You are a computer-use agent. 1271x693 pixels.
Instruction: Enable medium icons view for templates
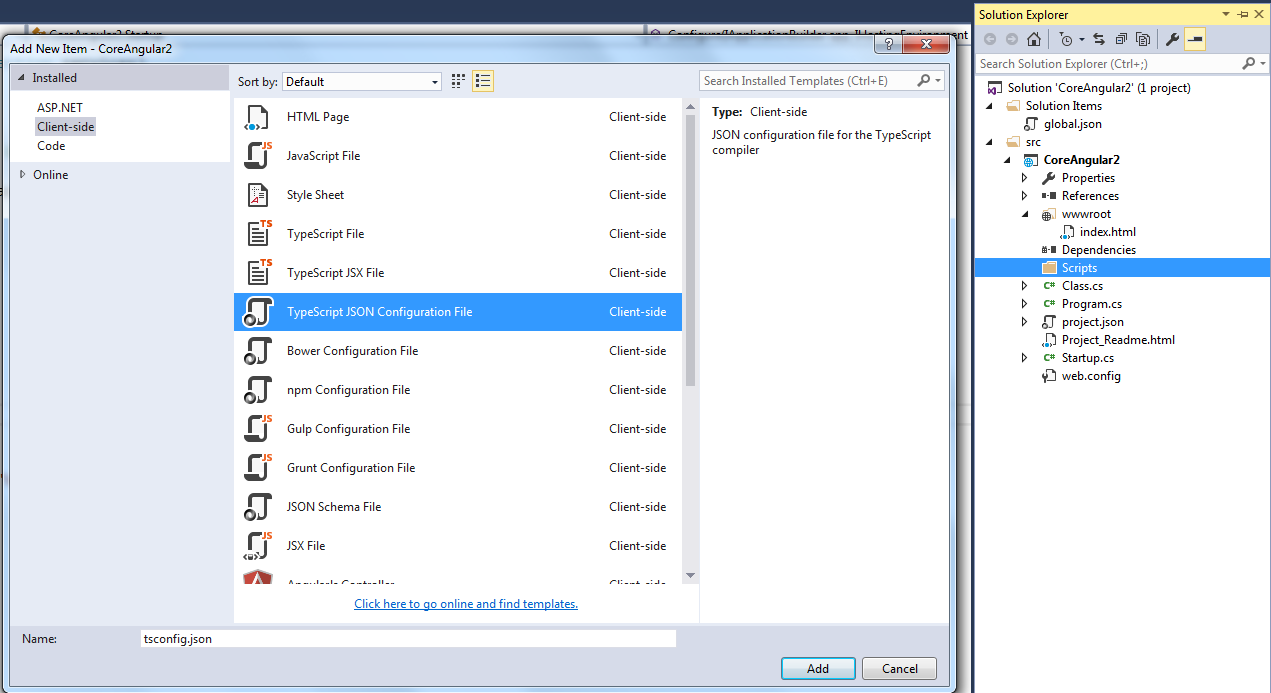(x=458, y=81)
